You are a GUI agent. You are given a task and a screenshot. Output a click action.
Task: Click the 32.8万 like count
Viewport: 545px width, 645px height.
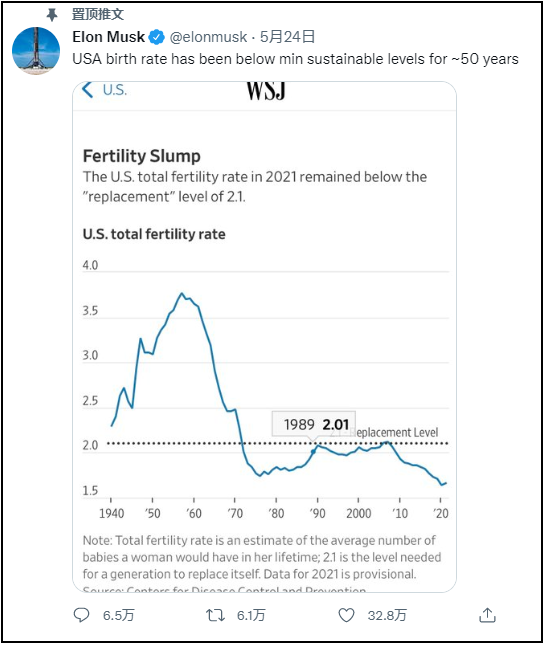point(387,615)
